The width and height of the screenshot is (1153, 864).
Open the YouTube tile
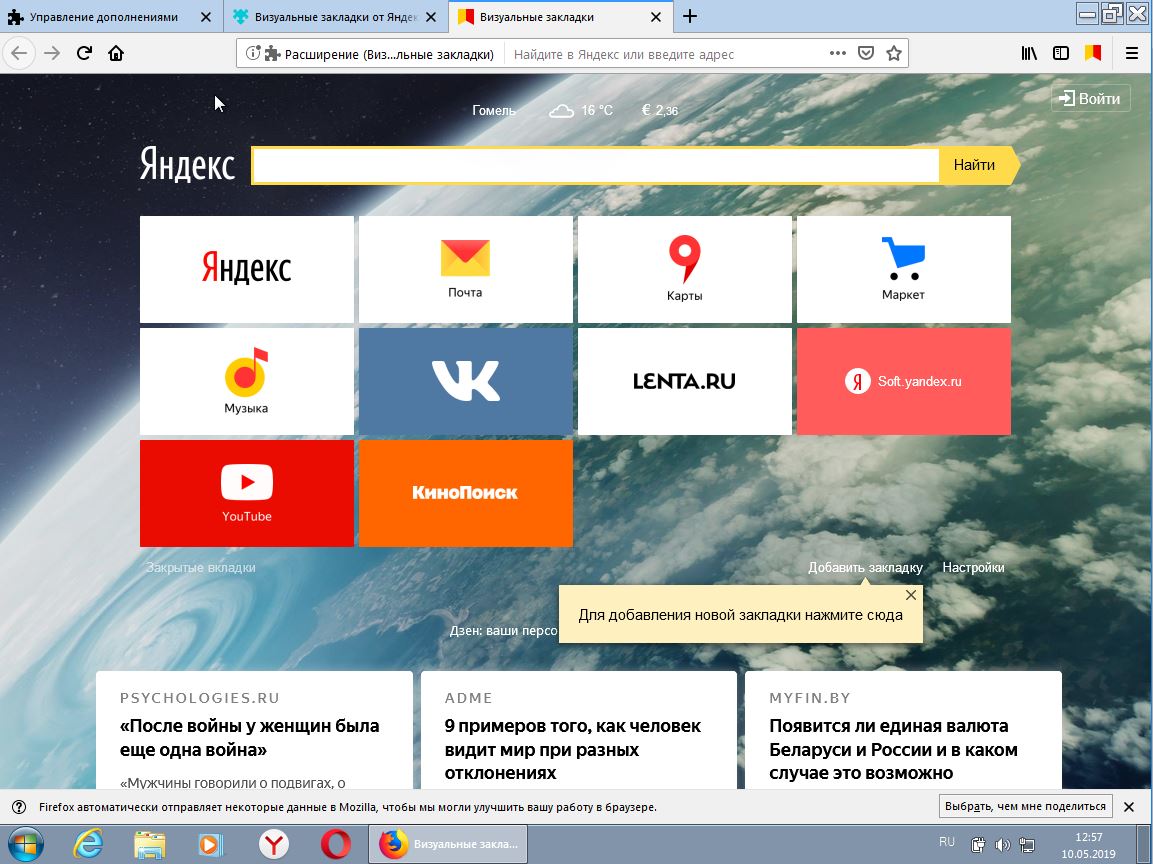point(246,493)
